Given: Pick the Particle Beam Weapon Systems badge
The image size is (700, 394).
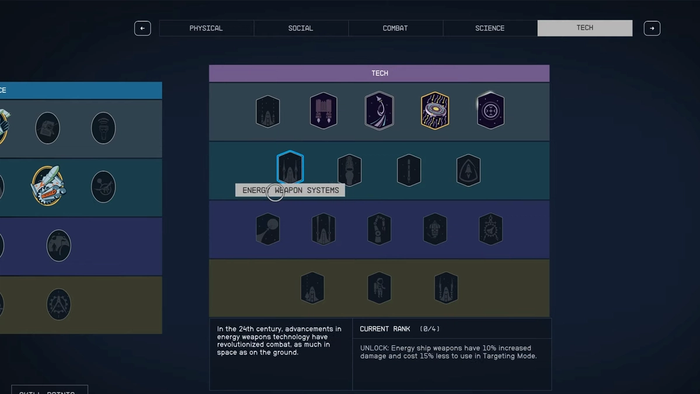Looking at the screenshot, I should tap(324, 229).
